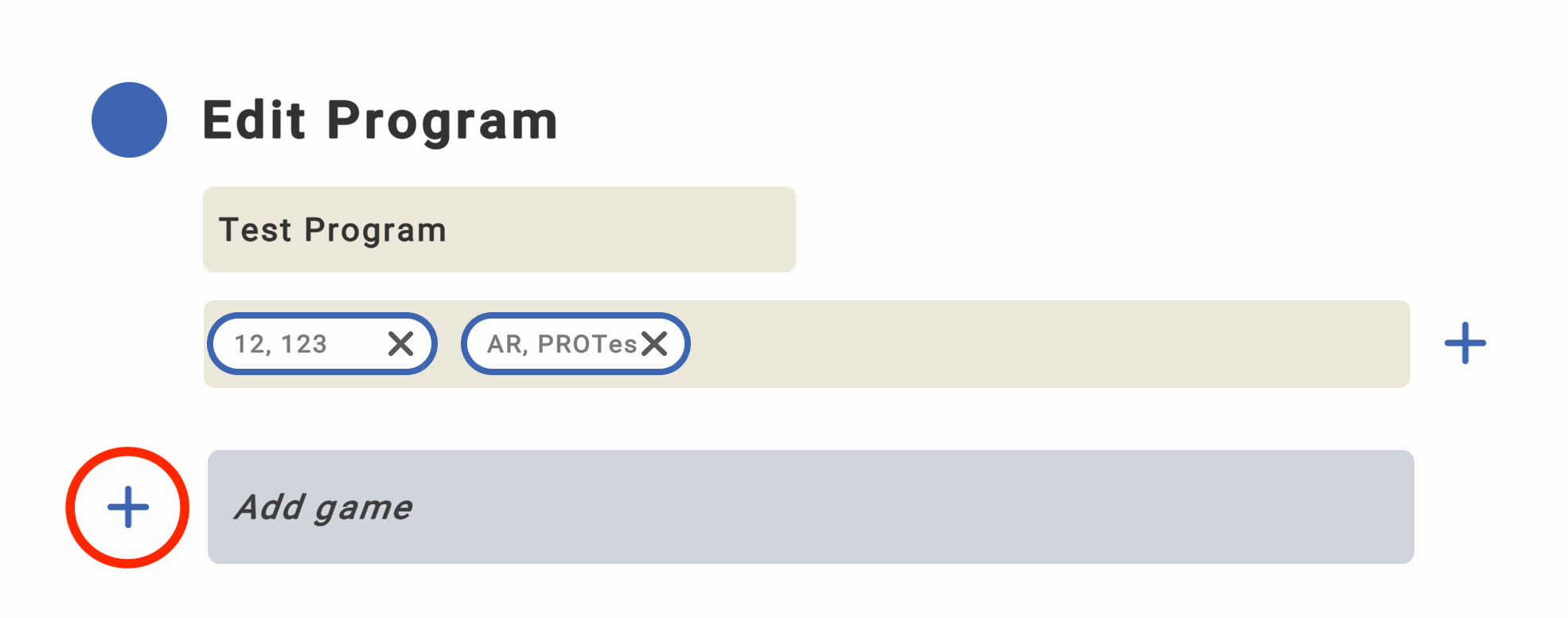Click the right end of the Add game field
This screenshot has height=618, width=1568.
tap(1353, 507)
